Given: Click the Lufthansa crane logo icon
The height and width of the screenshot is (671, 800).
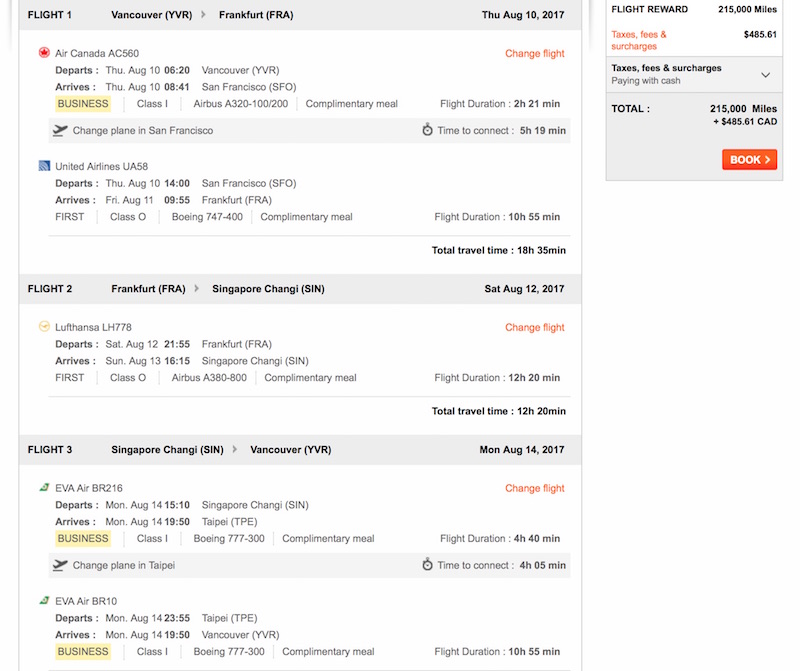Looking at the screenshot, I should (x=44, y=327).
